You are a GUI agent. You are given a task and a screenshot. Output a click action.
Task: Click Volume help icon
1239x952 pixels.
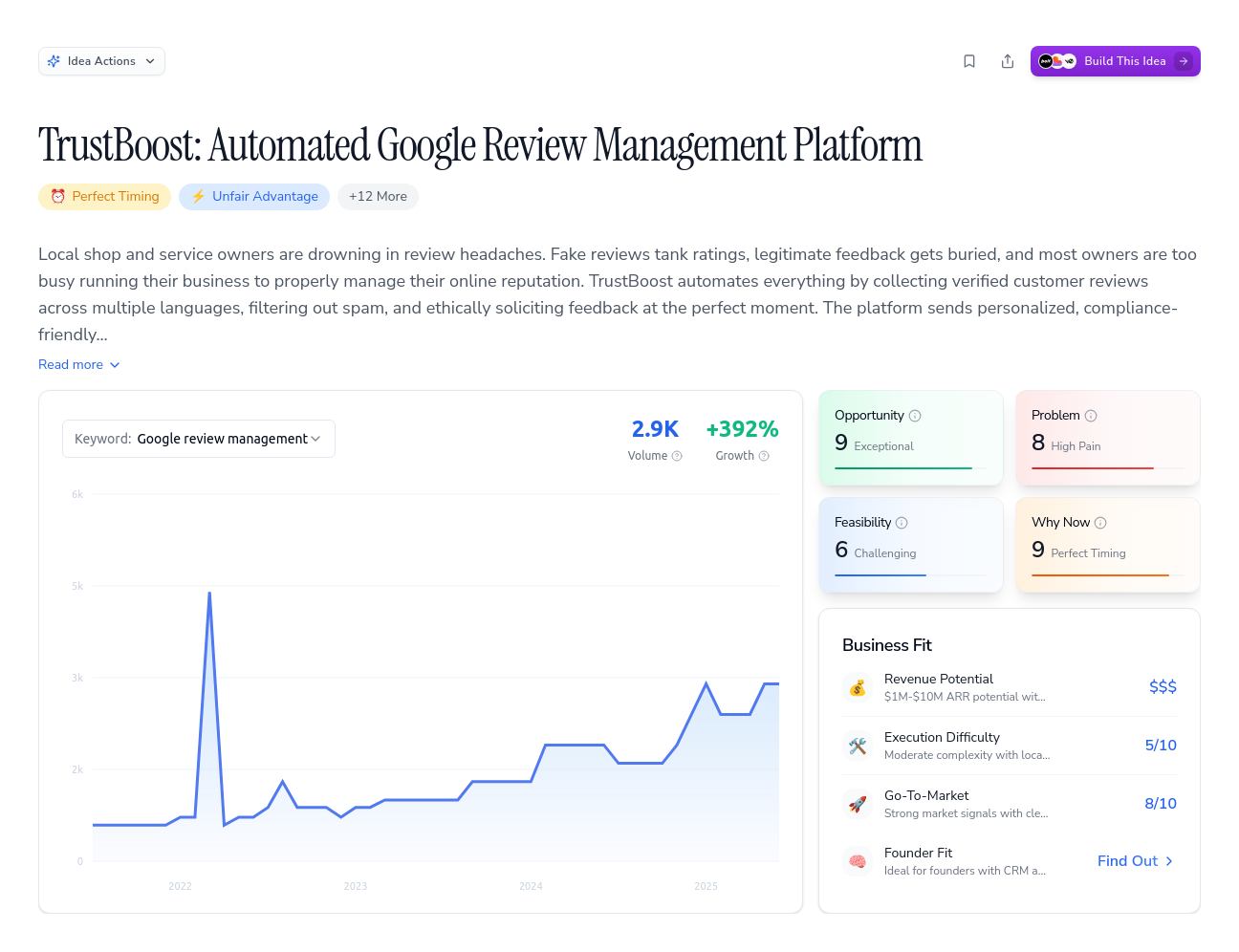click(x=677, y=456)
